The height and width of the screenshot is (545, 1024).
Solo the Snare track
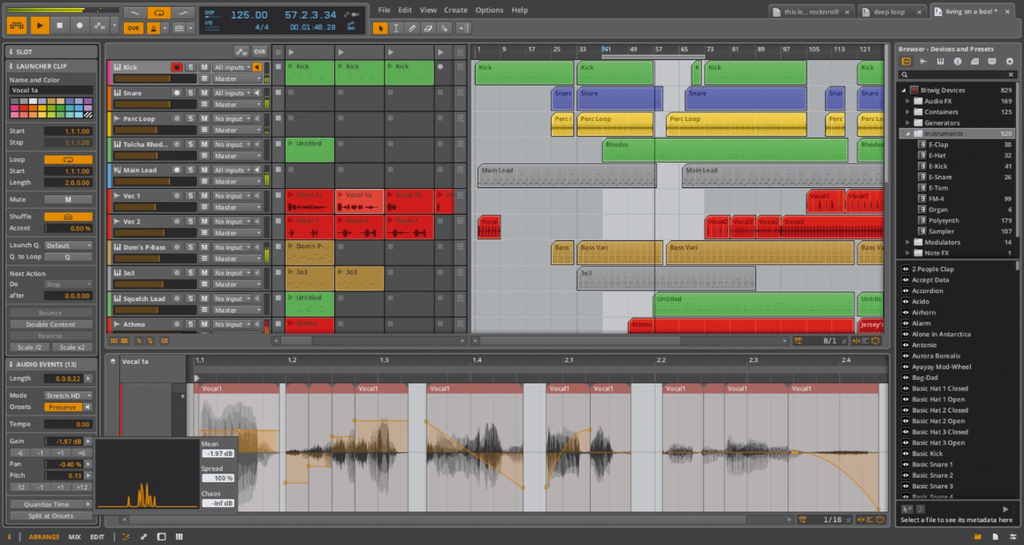coord(190,92)
